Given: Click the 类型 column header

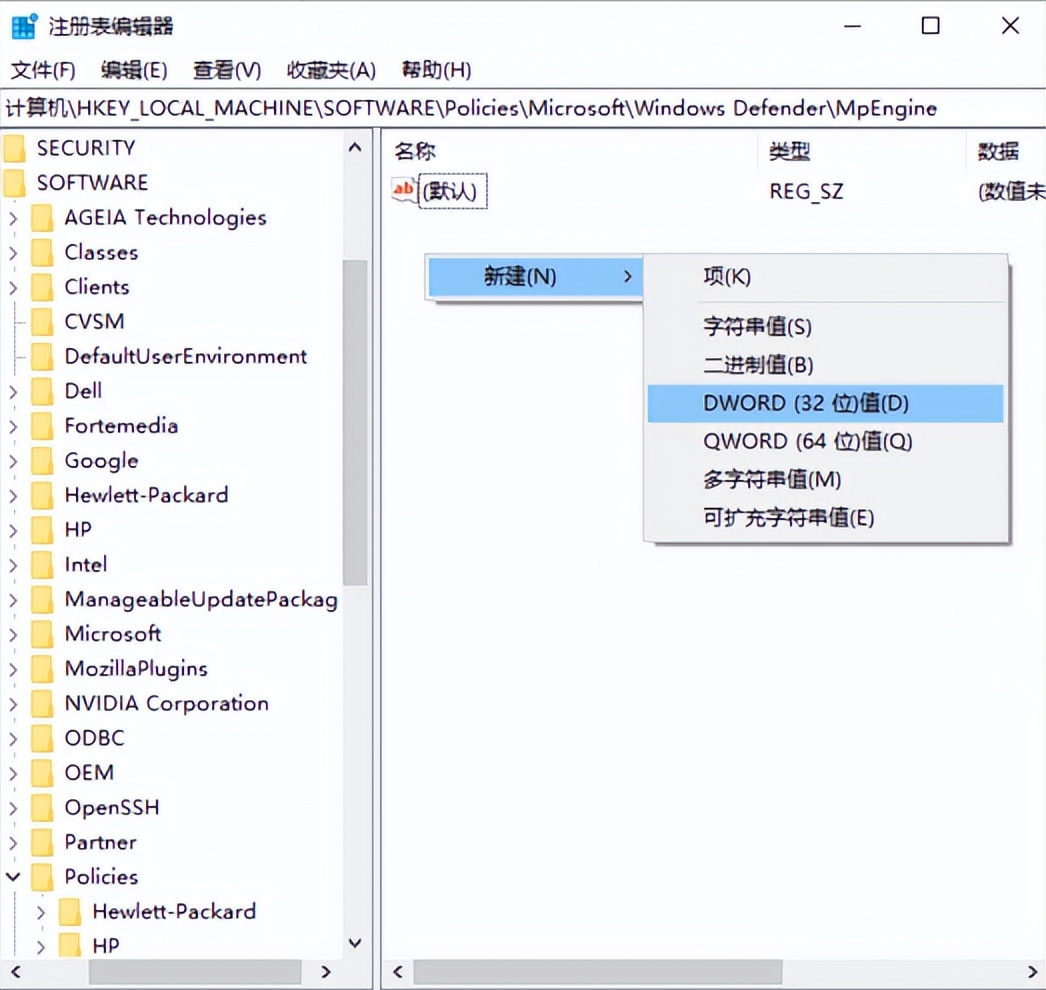Looking at the screenshot, I should (x=862, y=151).
